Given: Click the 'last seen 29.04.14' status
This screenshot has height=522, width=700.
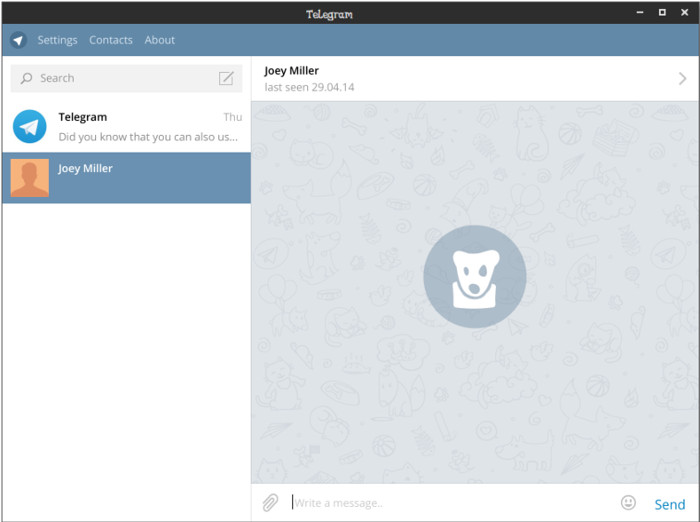Looking at the screenshot, I should [309, 87].
